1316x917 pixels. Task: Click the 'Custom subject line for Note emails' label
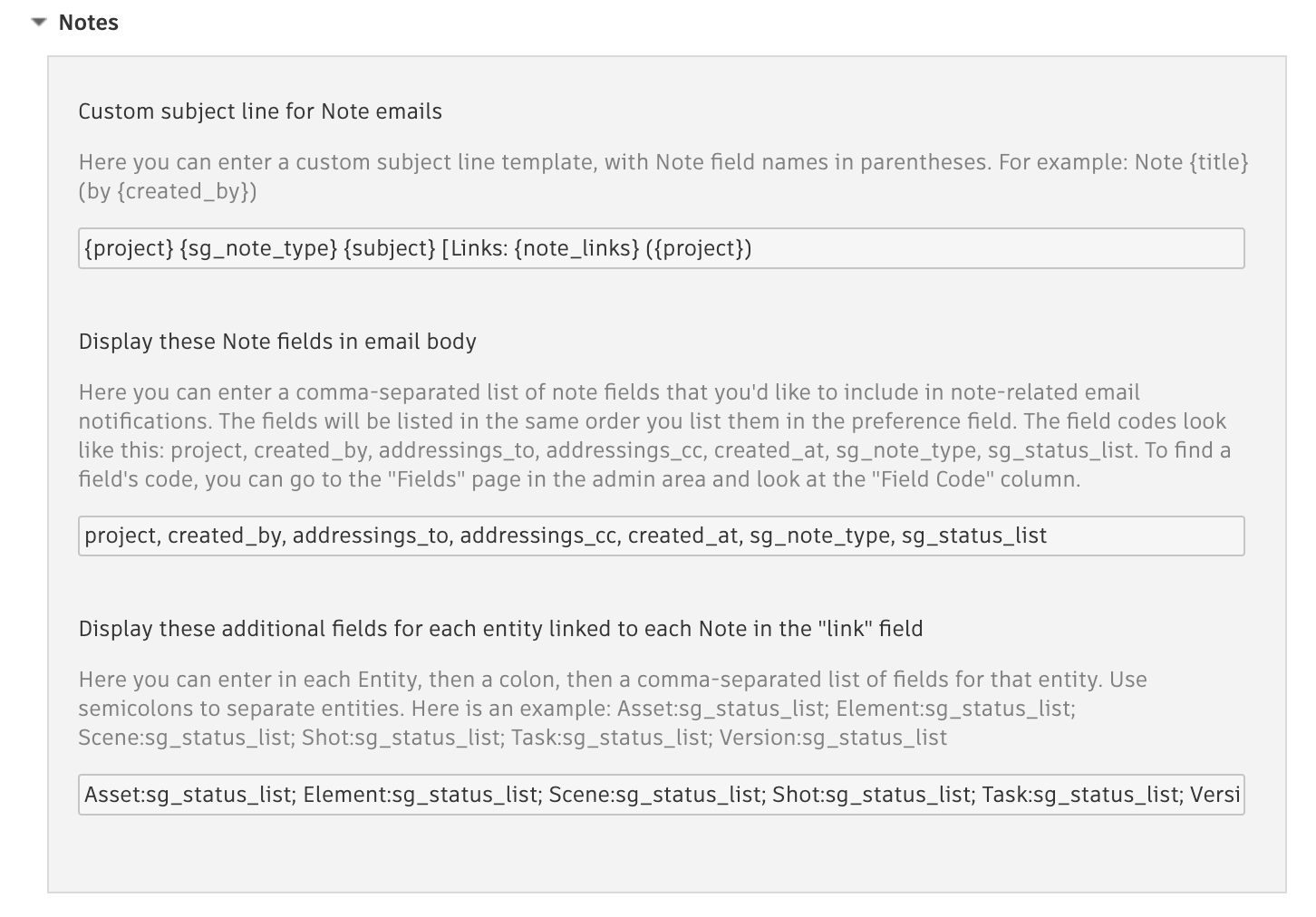click(260, 111)
